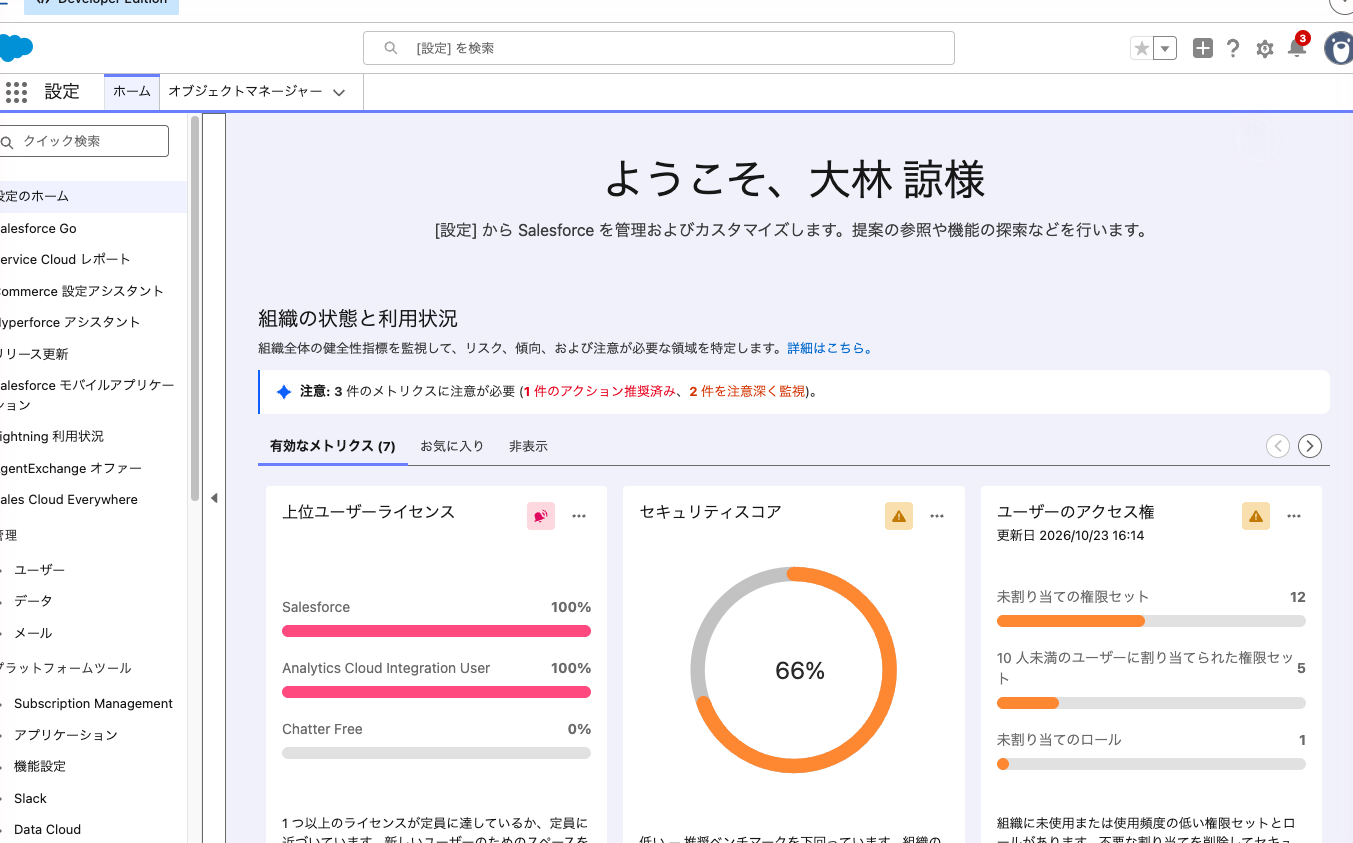1353x843 pixels.
Task: Go to previous metrics with left arrow
Action: (1278, 446)
